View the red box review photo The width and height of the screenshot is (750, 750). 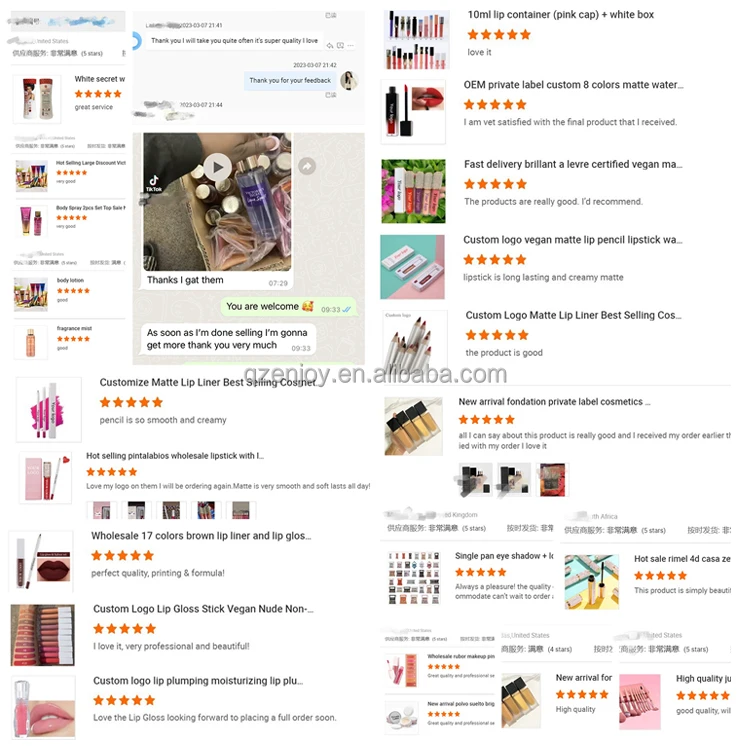(552, 479)
